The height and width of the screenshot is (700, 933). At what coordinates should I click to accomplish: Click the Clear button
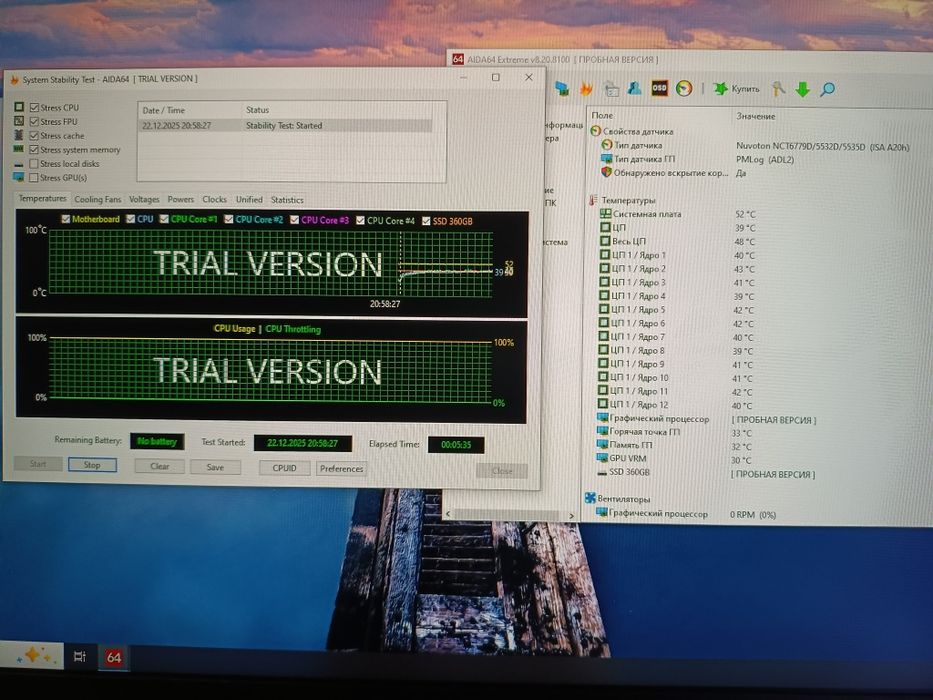tap(159, 466)
